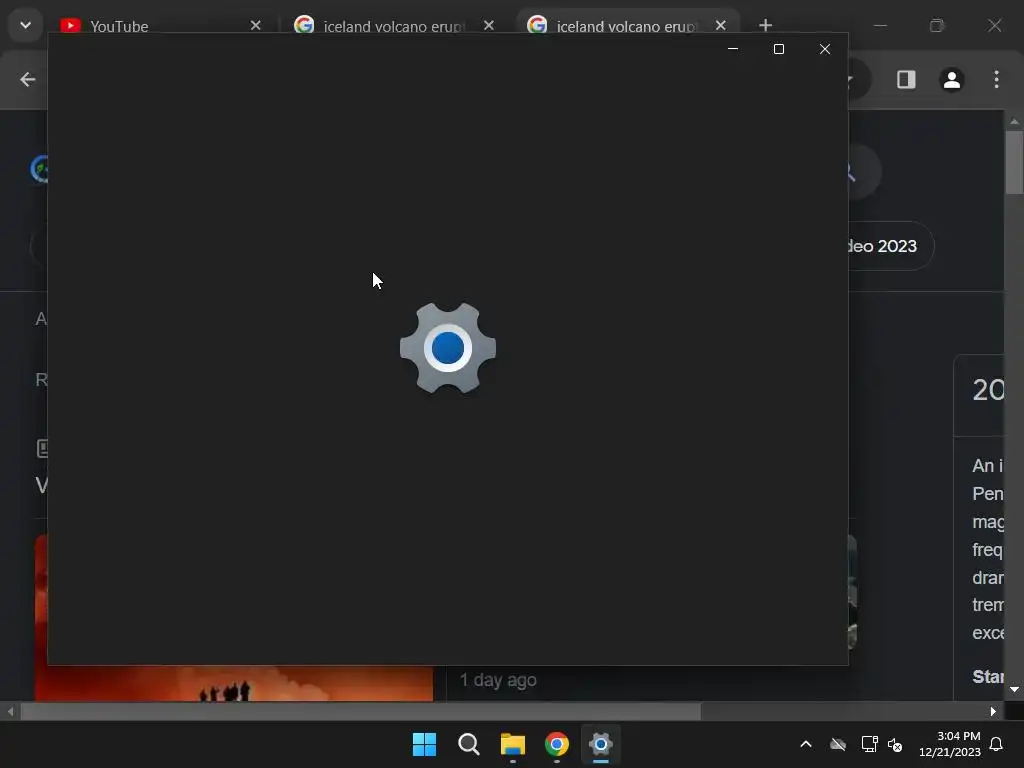Go back in Chrome browser

[27, 80]
